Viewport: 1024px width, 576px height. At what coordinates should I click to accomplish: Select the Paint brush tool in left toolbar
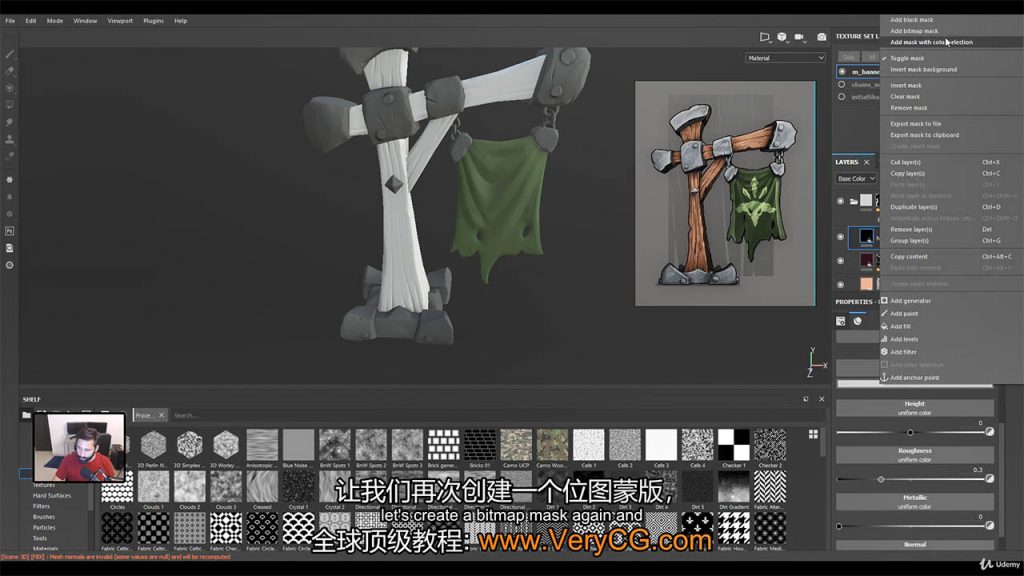tap(10, 54)
